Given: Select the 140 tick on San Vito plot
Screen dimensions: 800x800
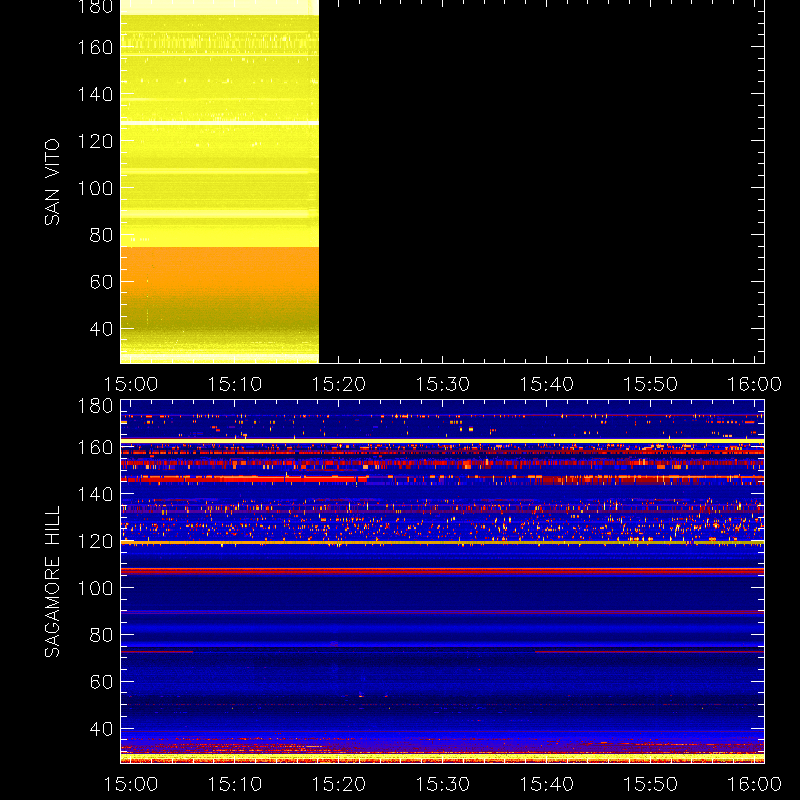Looking at the screenshot, I should click(x=95, y=94).
